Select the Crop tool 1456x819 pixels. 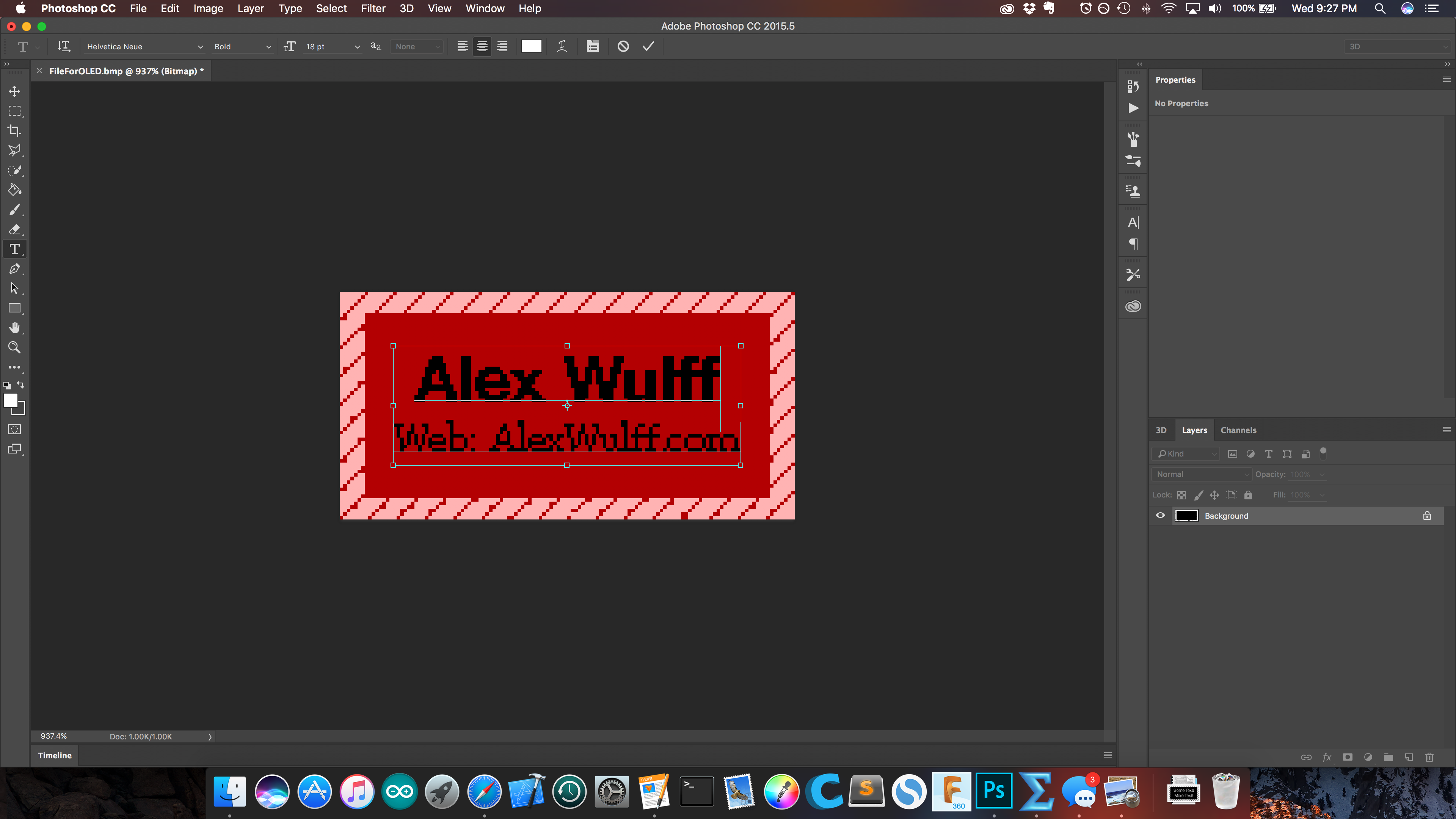point(14,130)
